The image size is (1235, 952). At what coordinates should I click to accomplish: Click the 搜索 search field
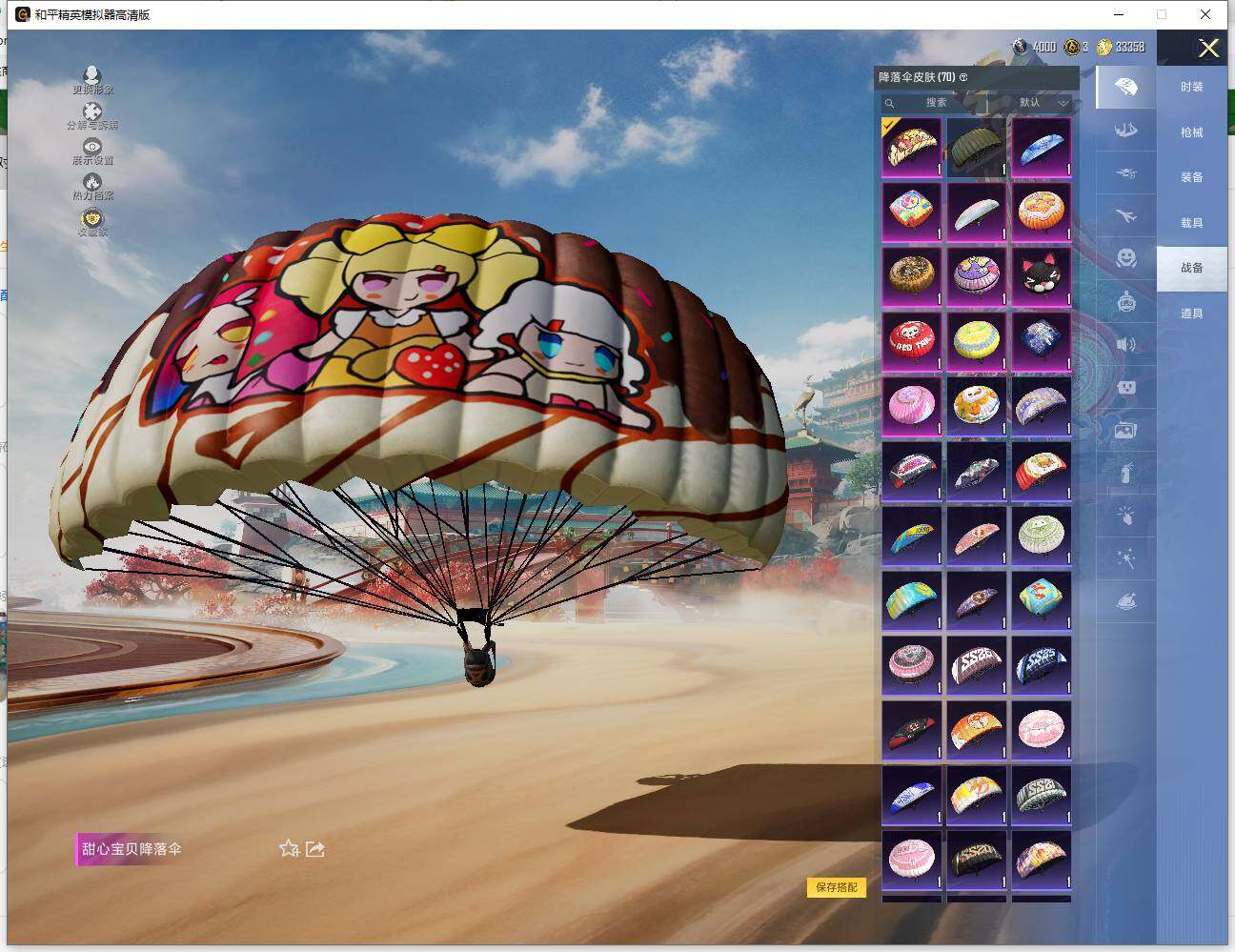(929, 103)
